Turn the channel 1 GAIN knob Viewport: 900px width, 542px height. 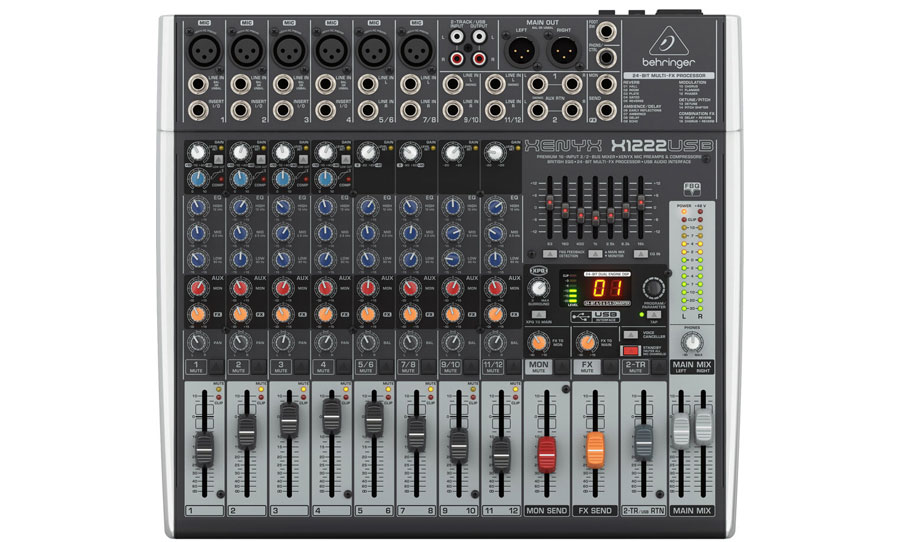(x=197, y=153)
